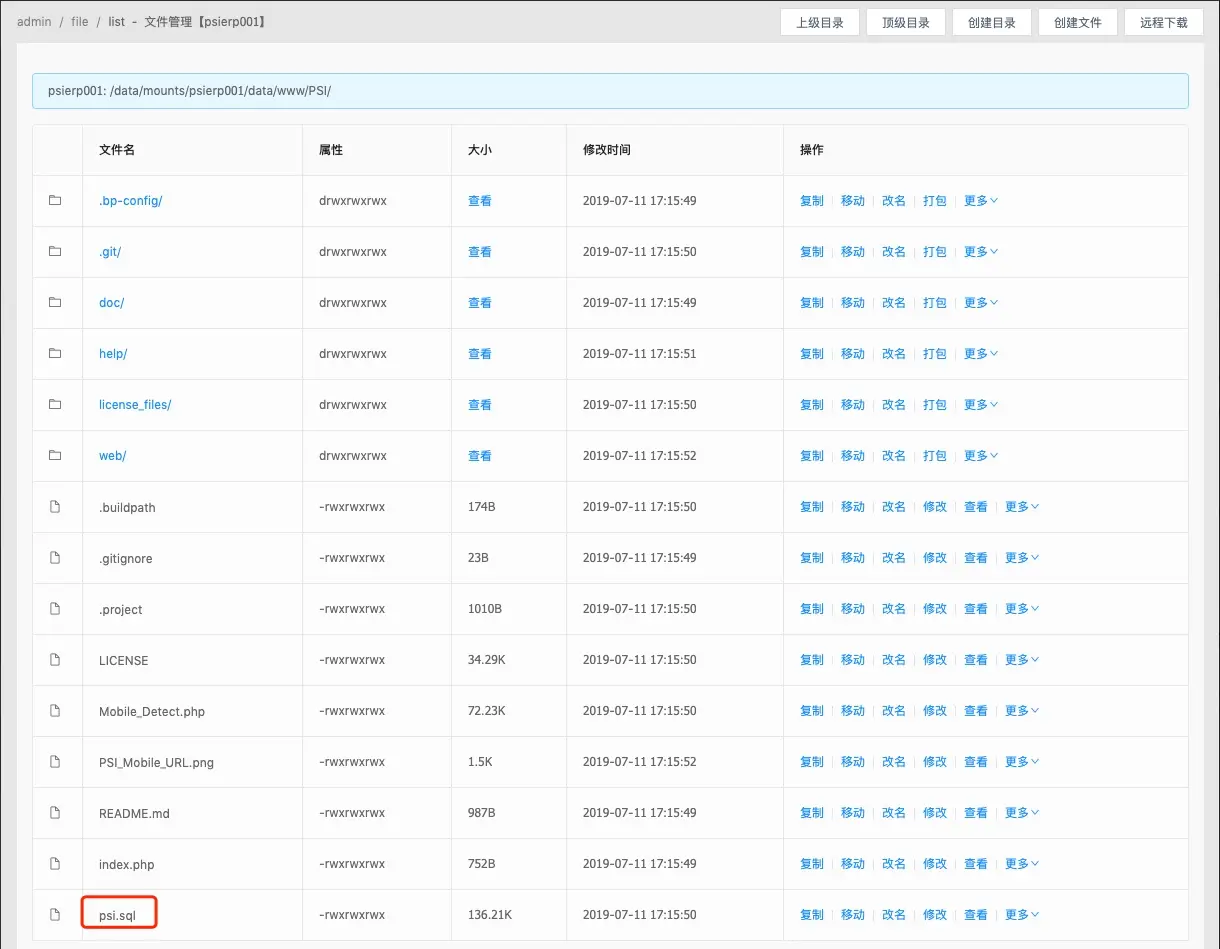This screenshot has width=1220, height=949.
Task: Expand 更多 dropdown for .git/ row
Action: tap(981, 251)
